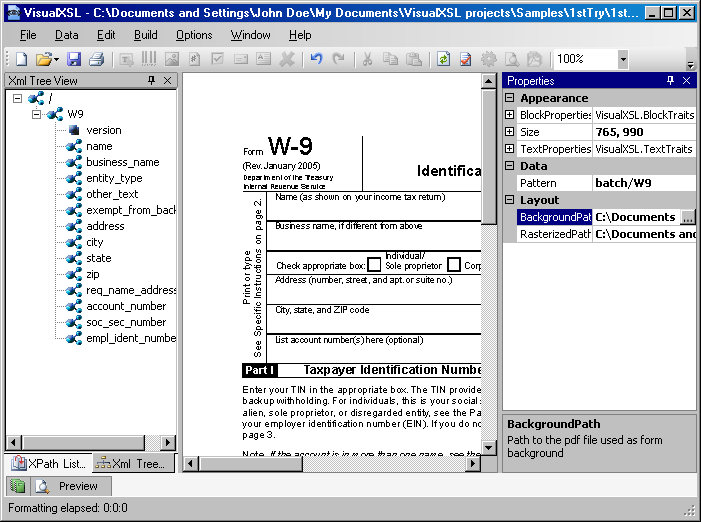
Task: Open the Data menu
Action: [x=66, y=35]
